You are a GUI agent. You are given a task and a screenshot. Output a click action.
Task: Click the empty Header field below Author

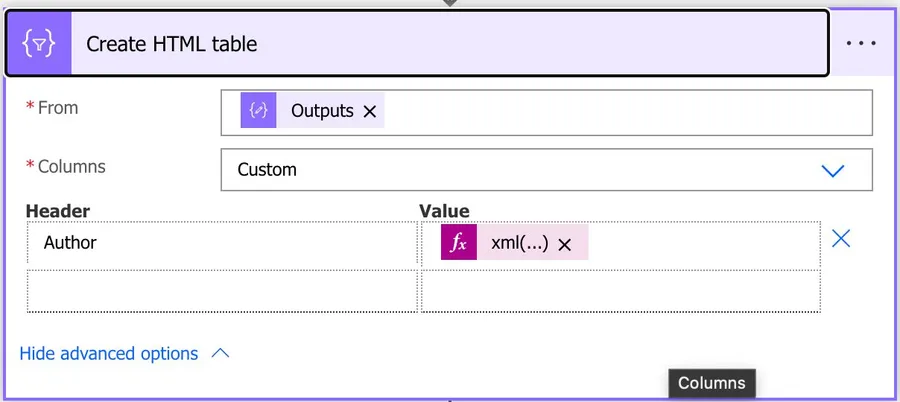222,291
